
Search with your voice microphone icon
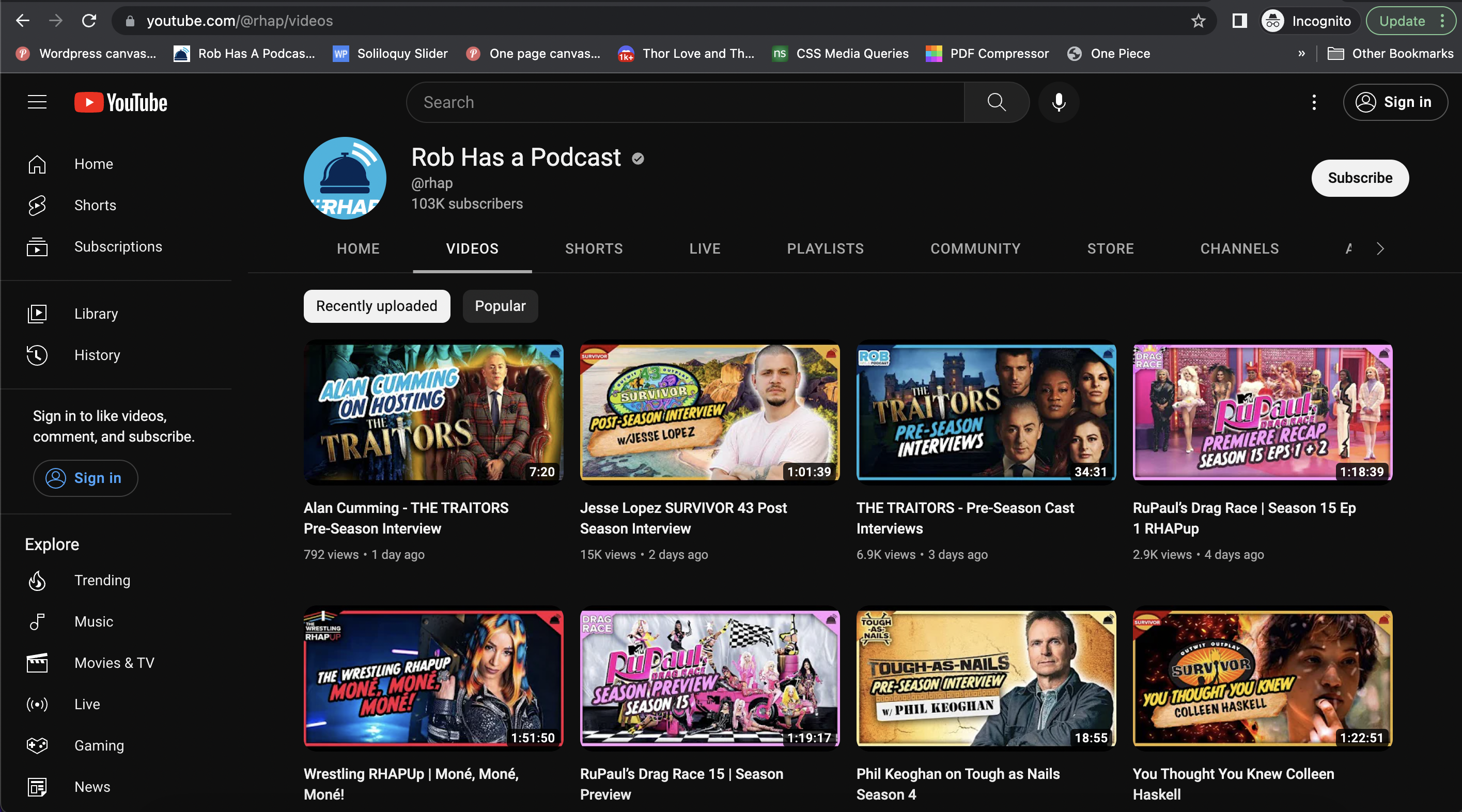tap(1059, 102)
